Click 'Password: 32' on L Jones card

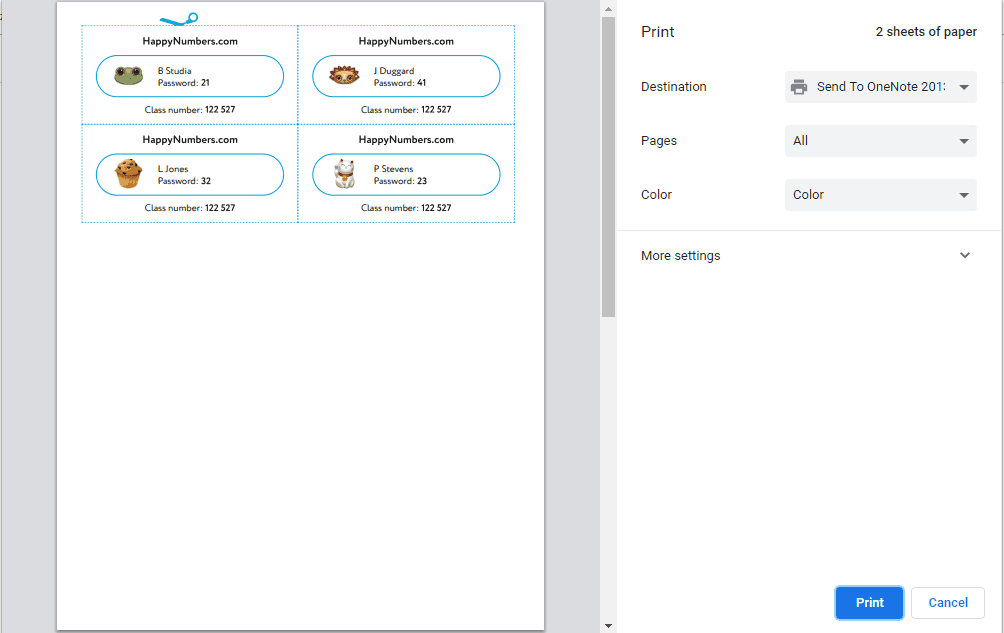(x=184, y=181)
